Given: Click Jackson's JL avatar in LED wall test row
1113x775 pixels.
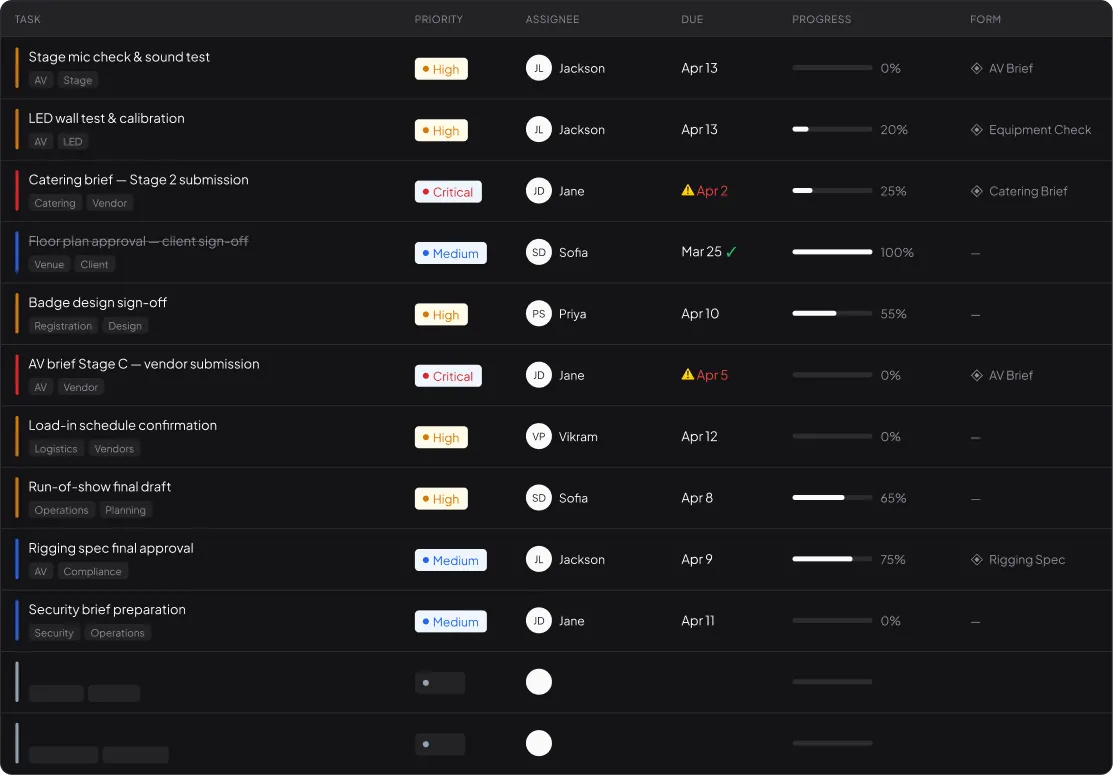Looking at the screenshot, I should point(539,130).
